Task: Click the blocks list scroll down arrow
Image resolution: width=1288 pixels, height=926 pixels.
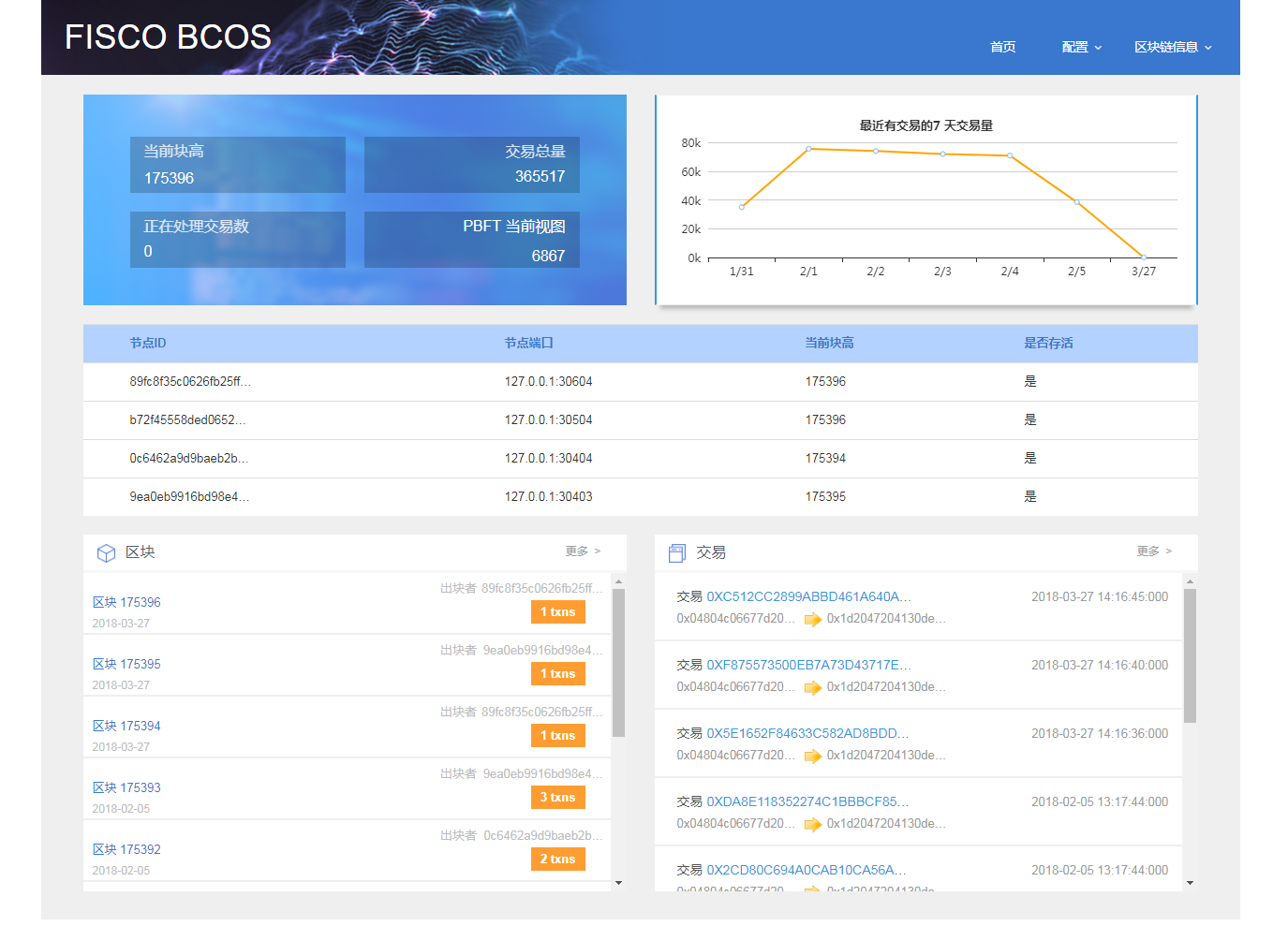Action: [x=618, y=883]
